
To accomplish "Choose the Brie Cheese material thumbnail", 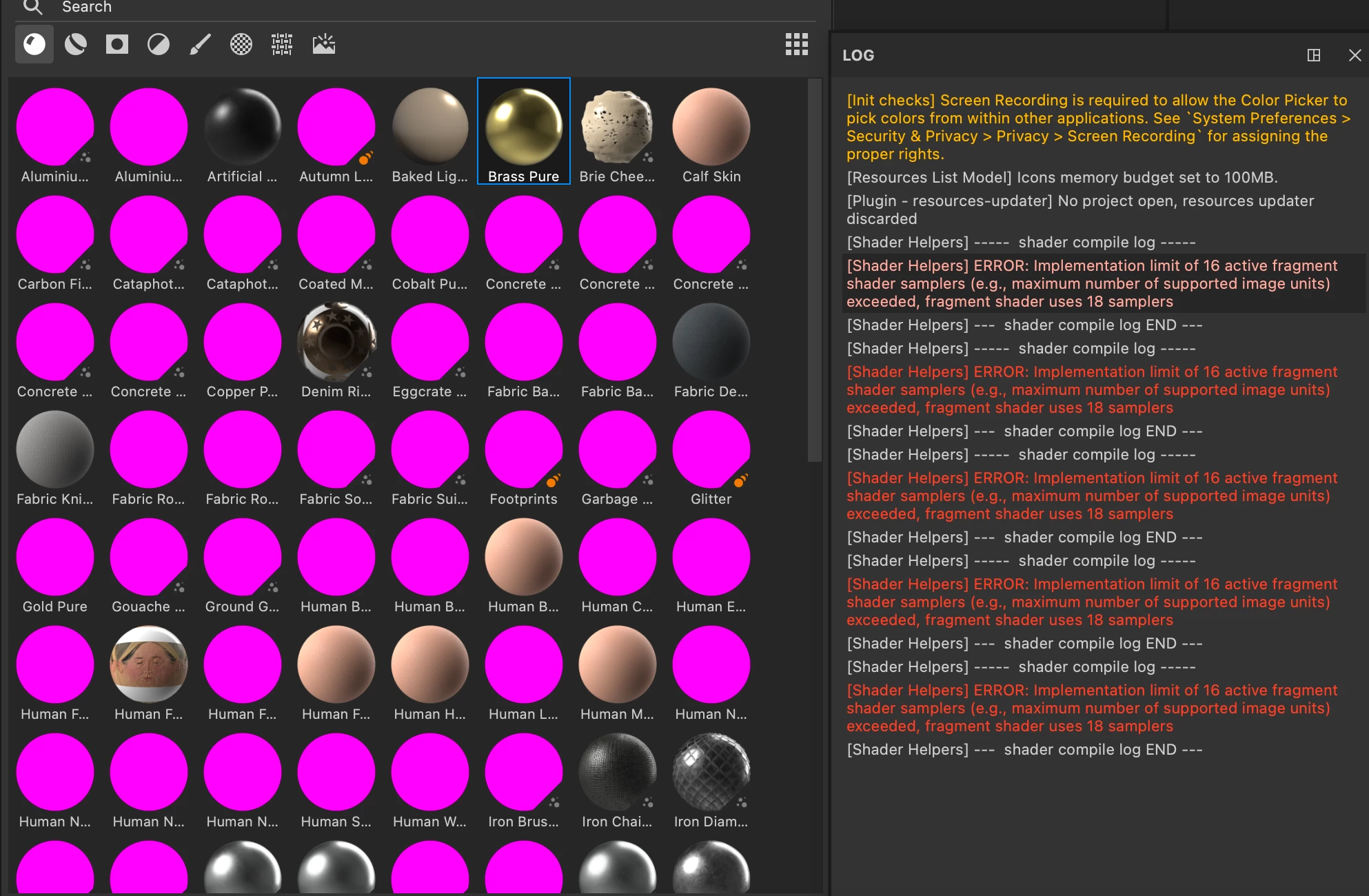I will tap(618, 128).
